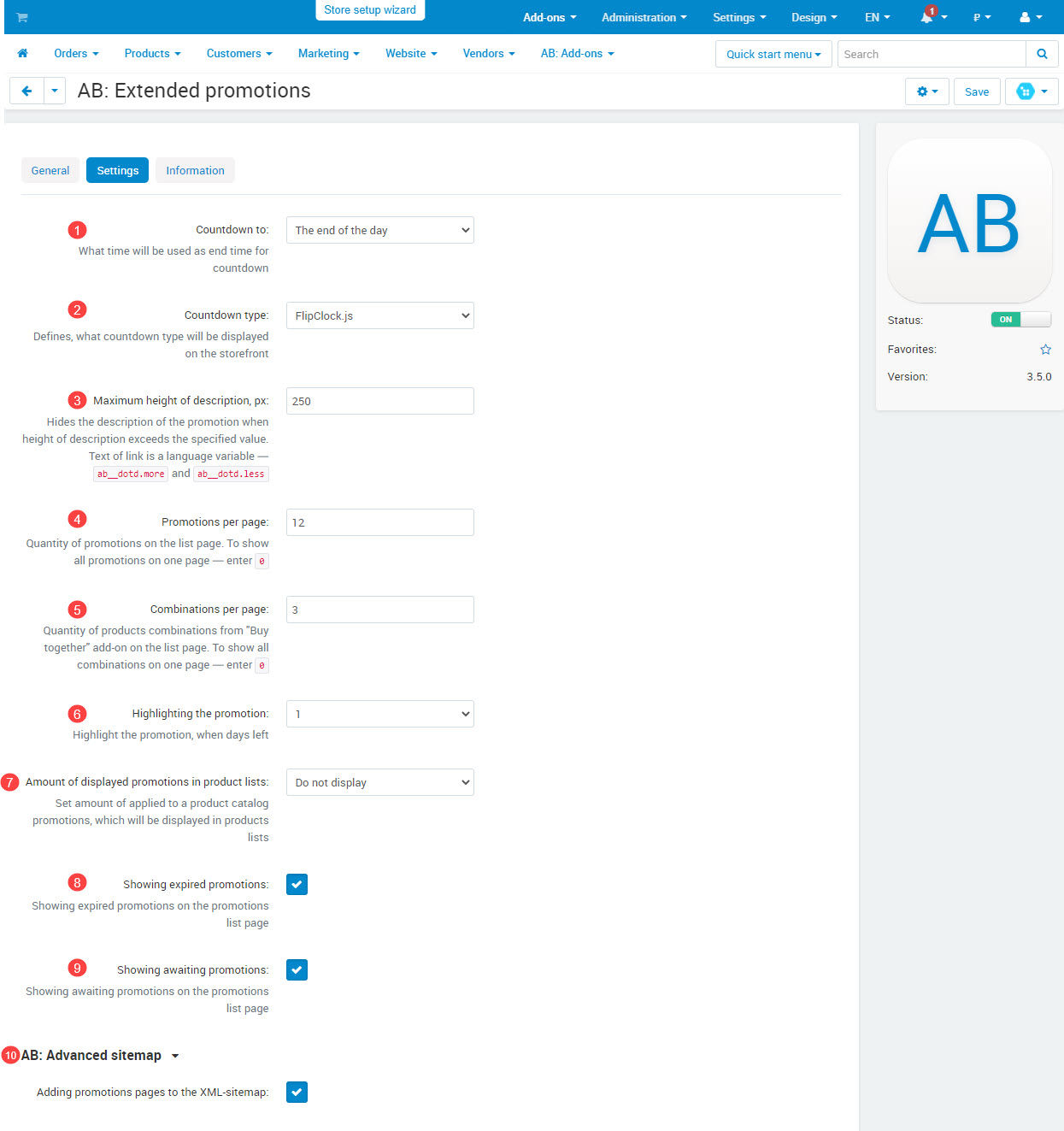Open the user account icon menu

pos(1030,17)
